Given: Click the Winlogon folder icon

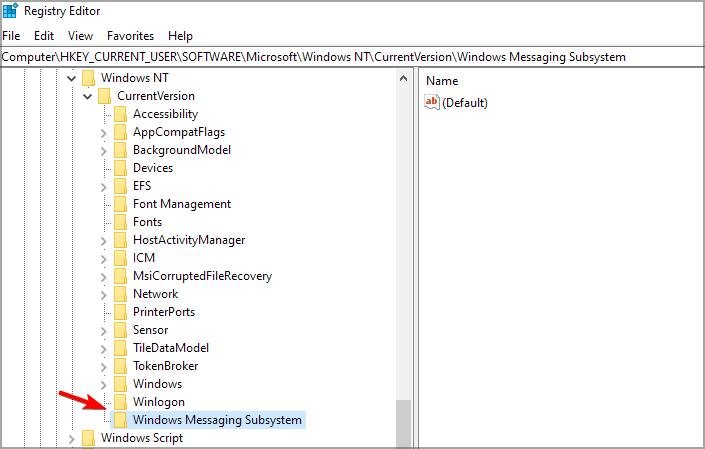Looking at the screenshot, I should [120, 402].
